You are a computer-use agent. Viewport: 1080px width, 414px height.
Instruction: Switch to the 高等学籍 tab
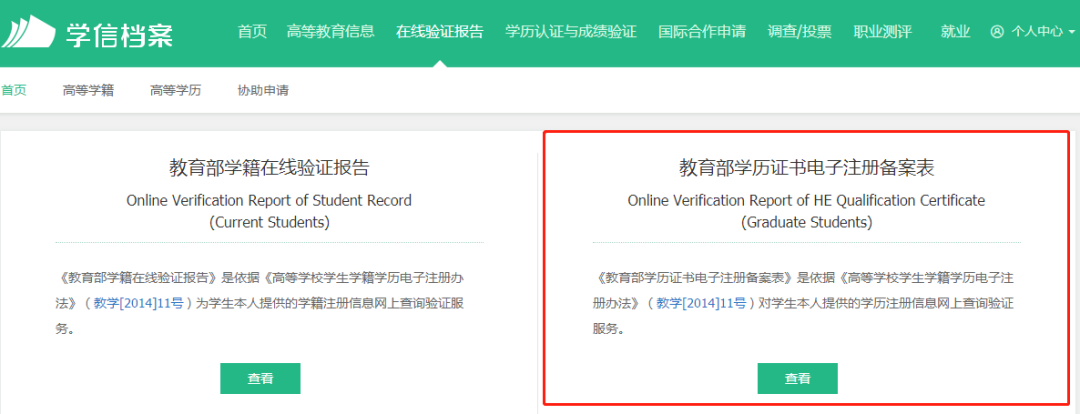[x=88, y=90]
